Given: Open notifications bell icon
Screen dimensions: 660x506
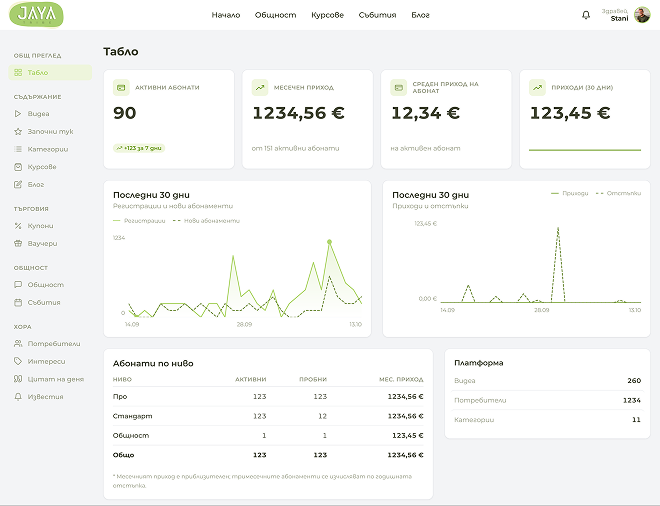Looking at the screenshot, I should tap(586, 15).
